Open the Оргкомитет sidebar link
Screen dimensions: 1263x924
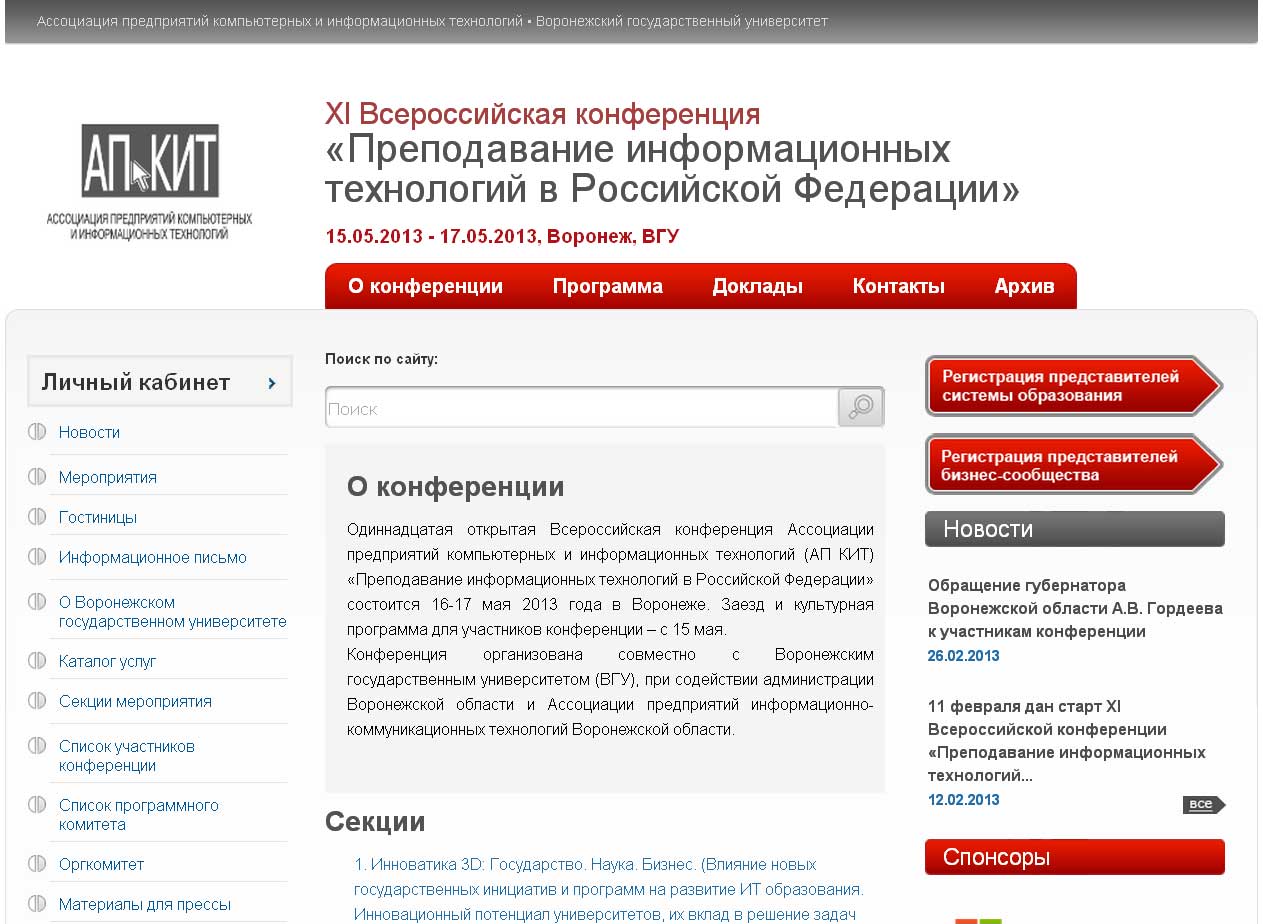click(101, 864)
